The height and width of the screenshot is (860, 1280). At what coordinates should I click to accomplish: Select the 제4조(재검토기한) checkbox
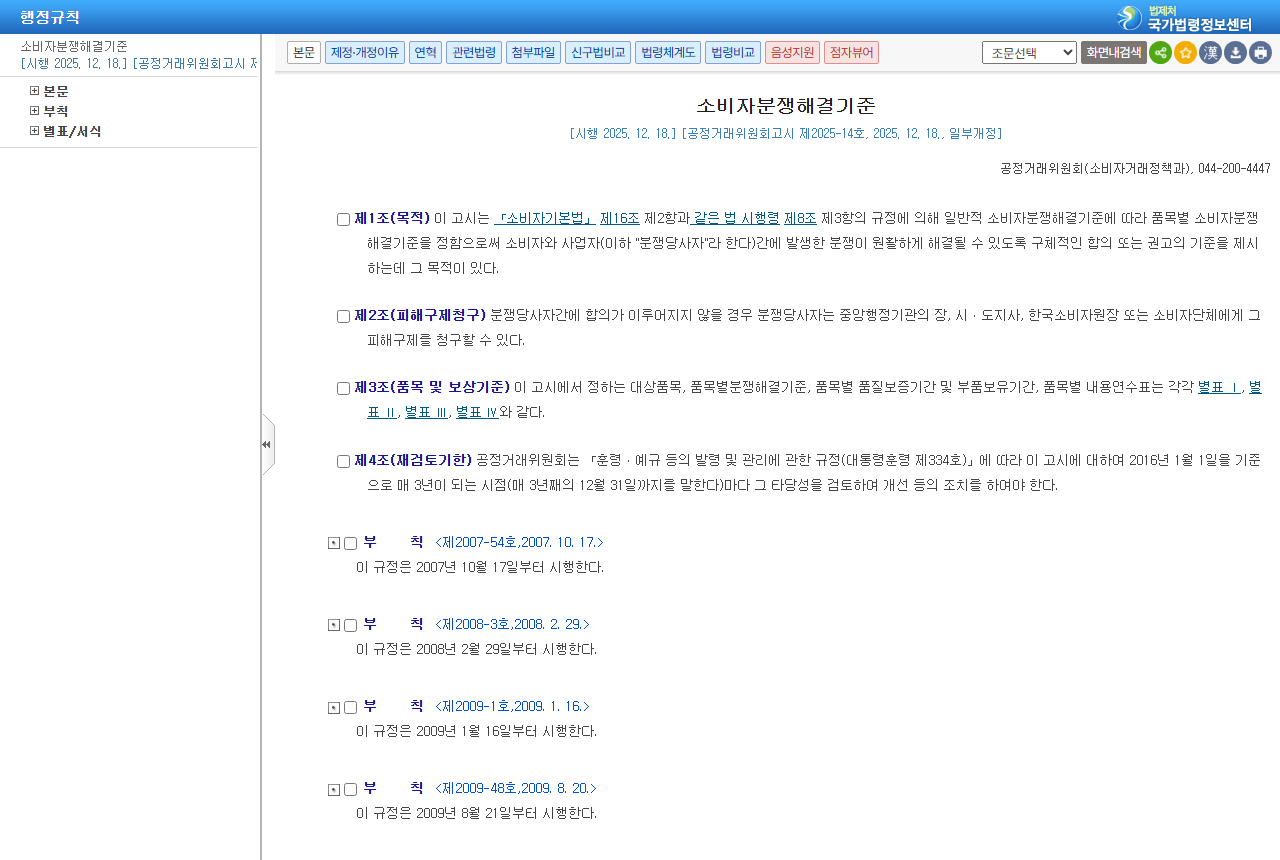343,461
